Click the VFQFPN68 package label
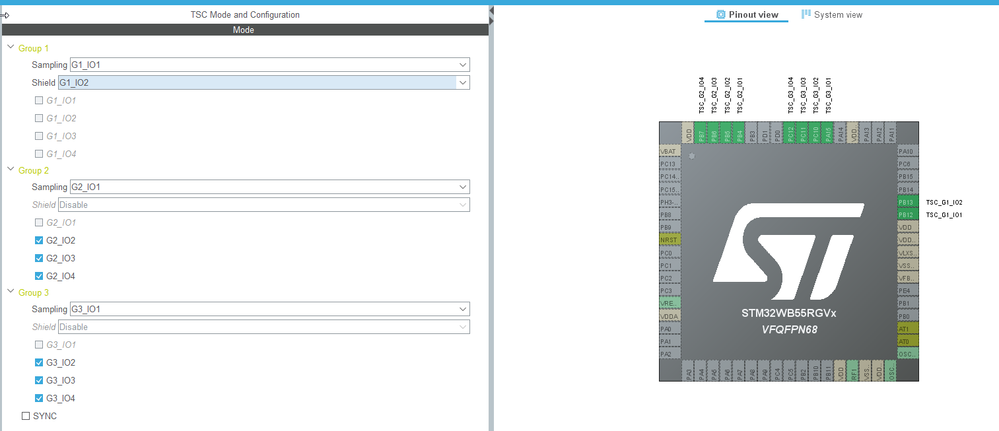The height and width of the screenshot is (431, 999). 789,330
